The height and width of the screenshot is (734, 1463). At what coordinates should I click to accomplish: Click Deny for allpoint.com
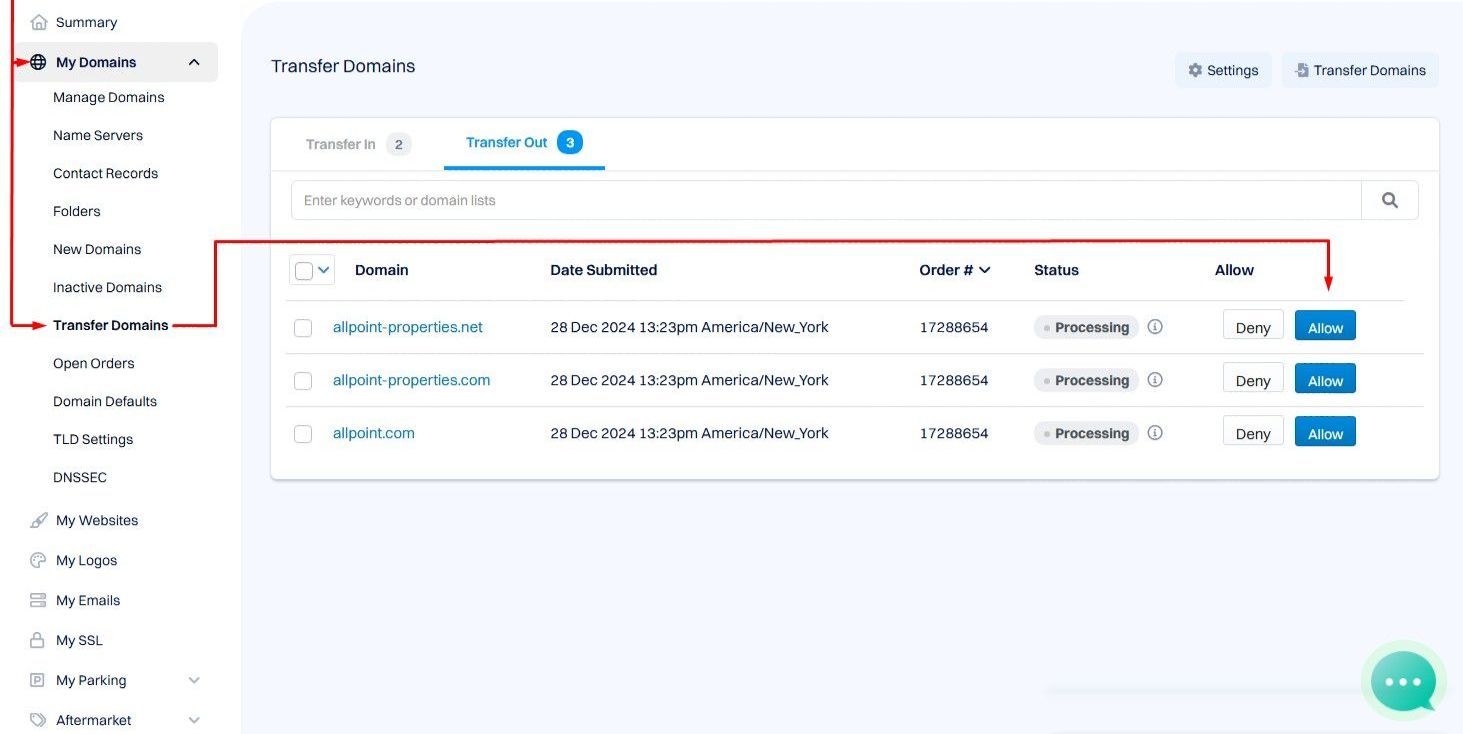coord(1253,432)
